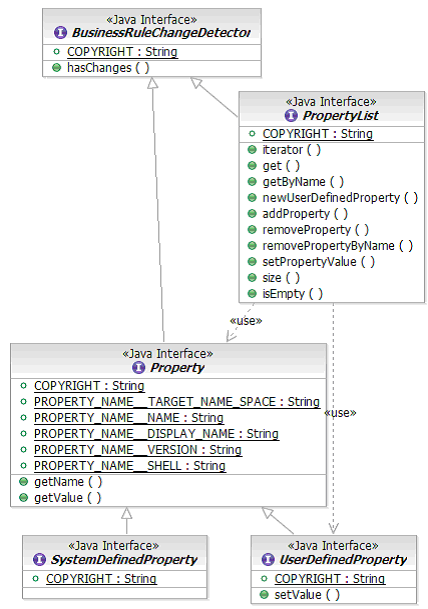428x609 pixels.
Task: Click the «use» label right of Property
Action: [341, 412]
